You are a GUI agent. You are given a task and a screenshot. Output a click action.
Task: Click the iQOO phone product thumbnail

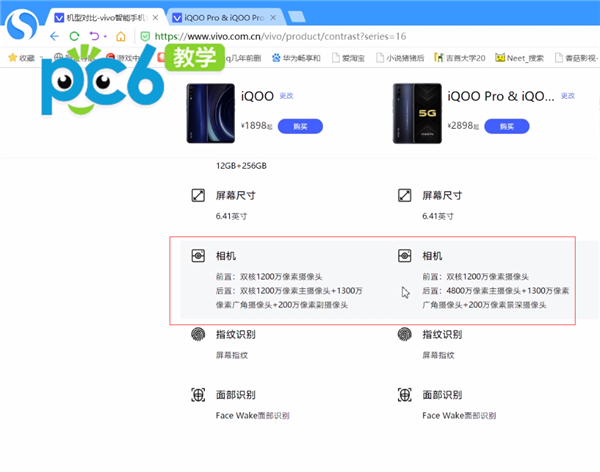coord(210,113)
